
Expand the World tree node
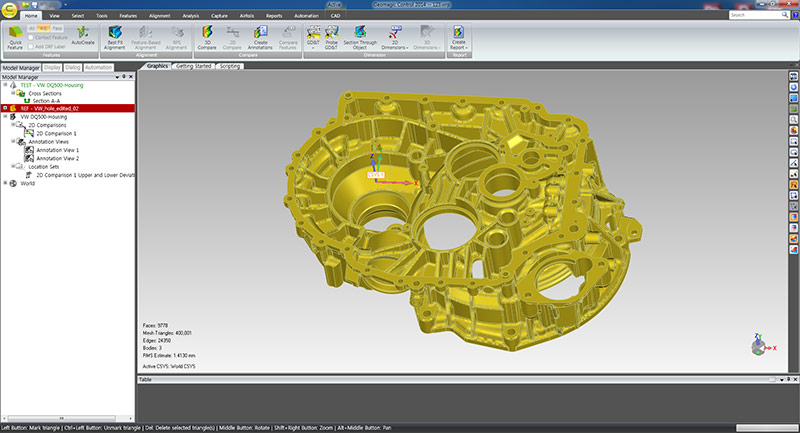tap(6, 183)
